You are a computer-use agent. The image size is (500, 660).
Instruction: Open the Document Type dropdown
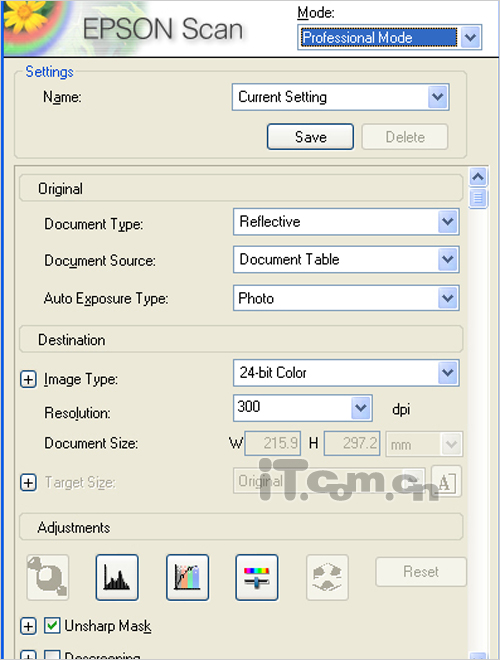click(447, 221)
